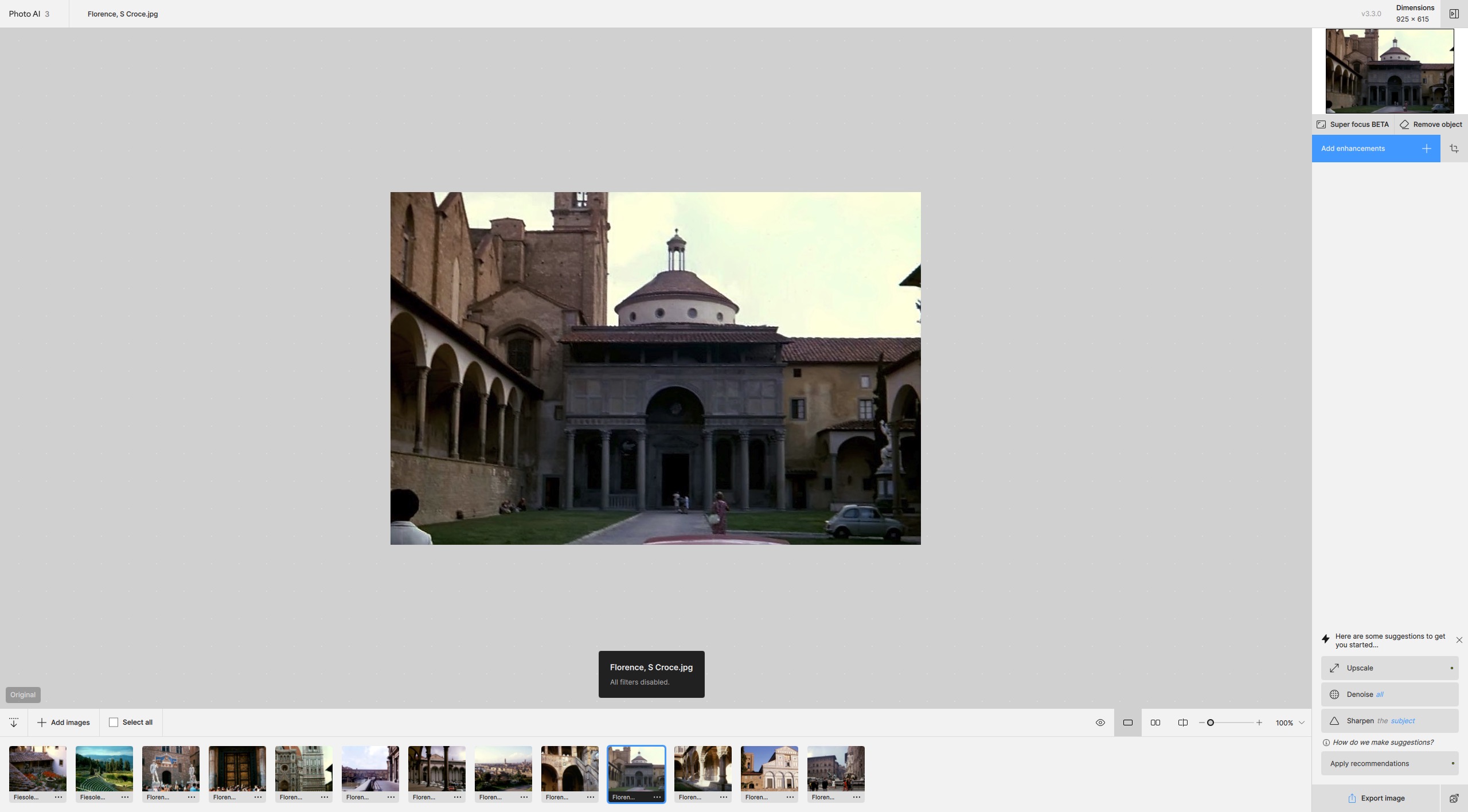The image size is (1468, 812).
Task: Switch to side-by-side comparison view
Action: 1155,723
